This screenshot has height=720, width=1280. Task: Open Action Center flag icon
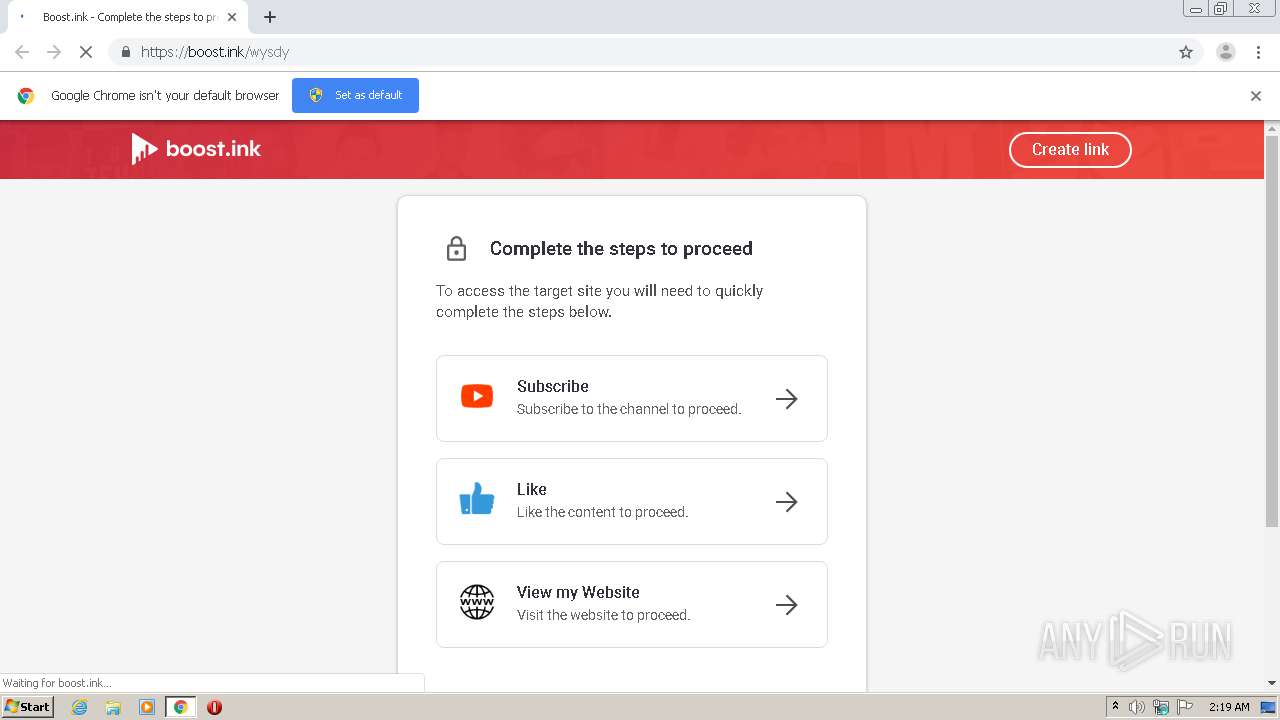pos(1185,707)
